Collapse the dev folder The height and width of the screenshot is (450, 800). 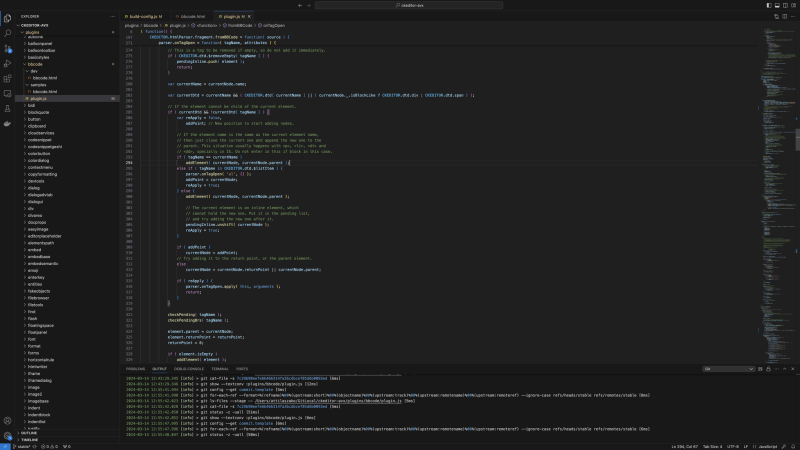tap(67, 71)
